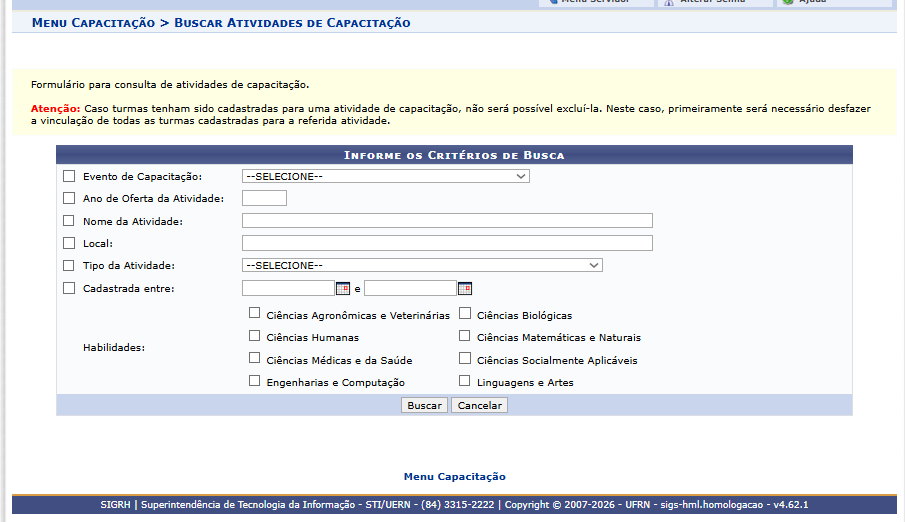
Task: Click the Buscar button
Action: tap(424, 405)
